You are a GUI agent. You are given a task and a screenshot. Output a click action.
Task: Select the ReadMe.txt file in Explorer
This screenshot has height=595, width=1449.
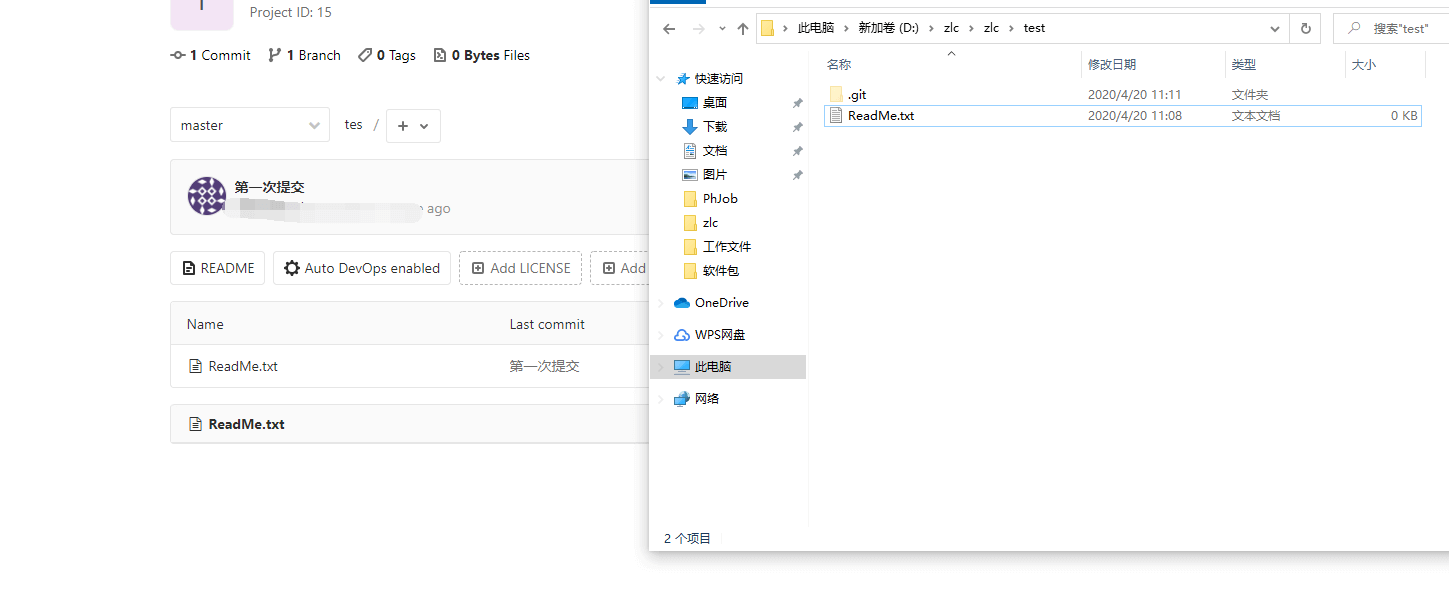coord(880,116)
